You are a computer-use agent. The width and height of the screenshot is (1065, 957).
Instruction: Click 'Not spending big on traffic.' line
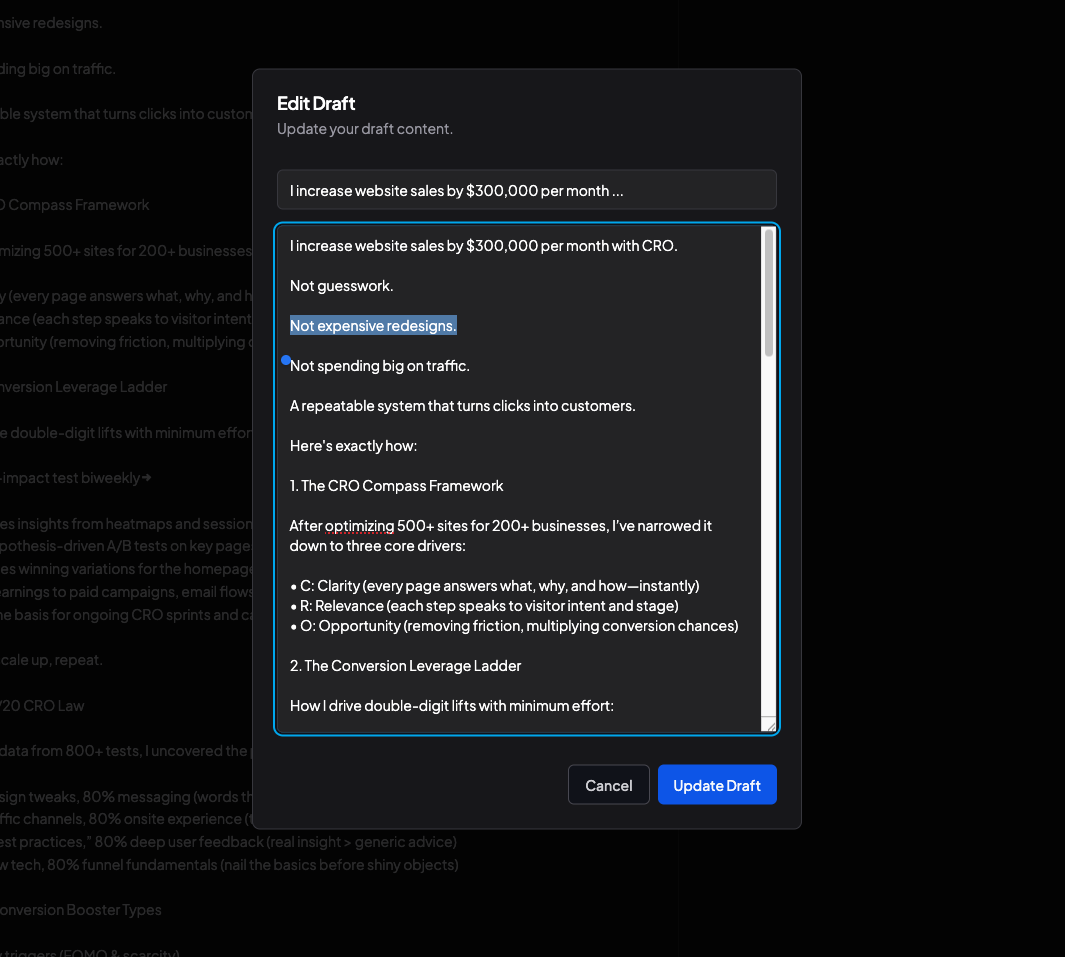pyautogui.click(x=380, y=366)
